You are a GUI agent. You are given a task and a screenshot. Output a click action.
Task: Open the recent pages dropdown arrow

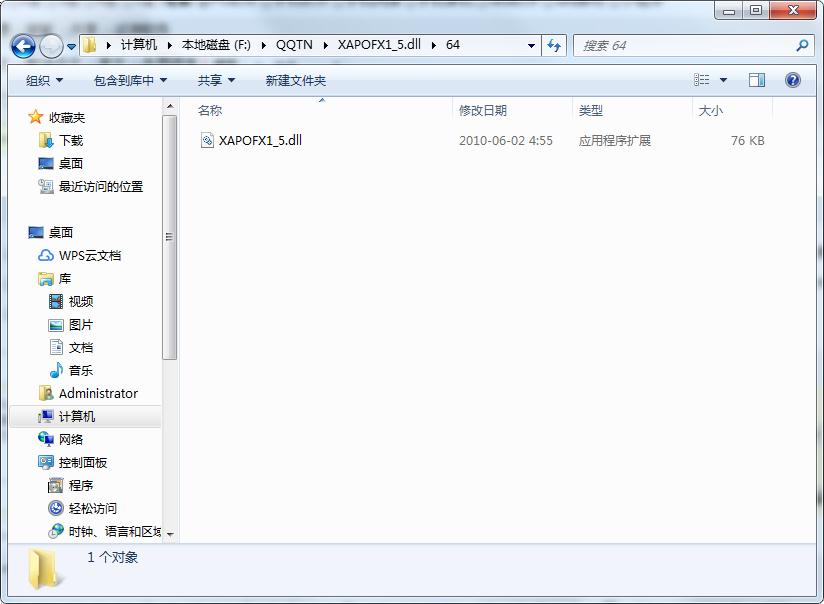(71, 47)
